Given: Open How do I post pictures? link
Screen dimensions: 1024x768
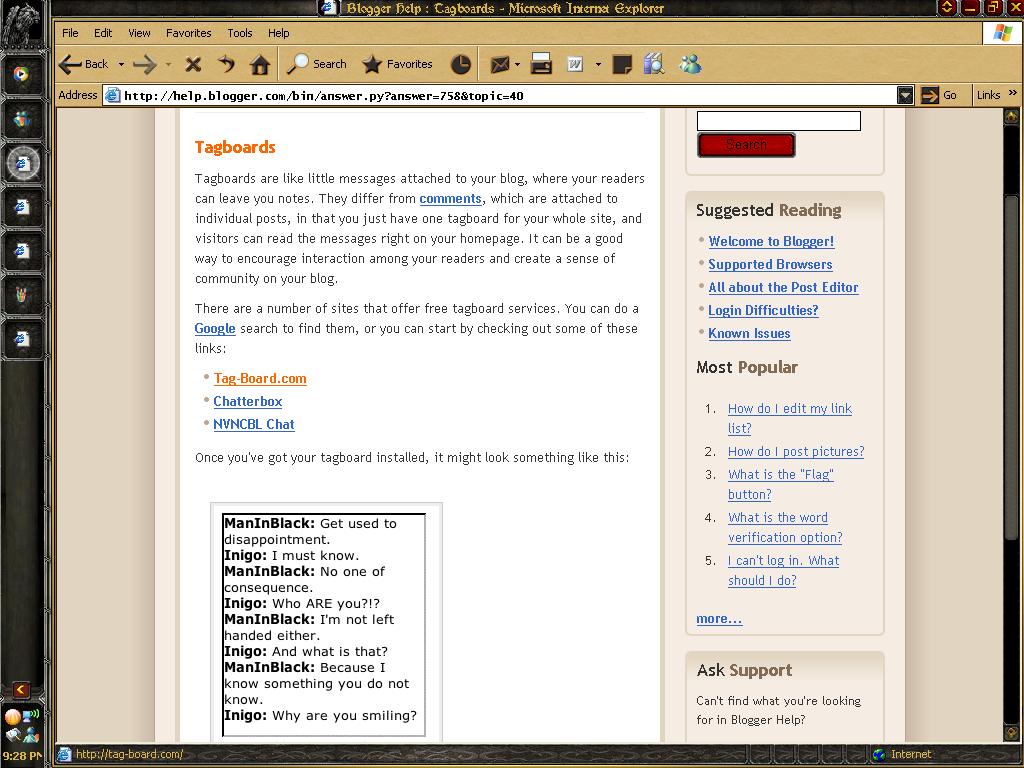Looking at the screenshot, I should pos(796,451).
